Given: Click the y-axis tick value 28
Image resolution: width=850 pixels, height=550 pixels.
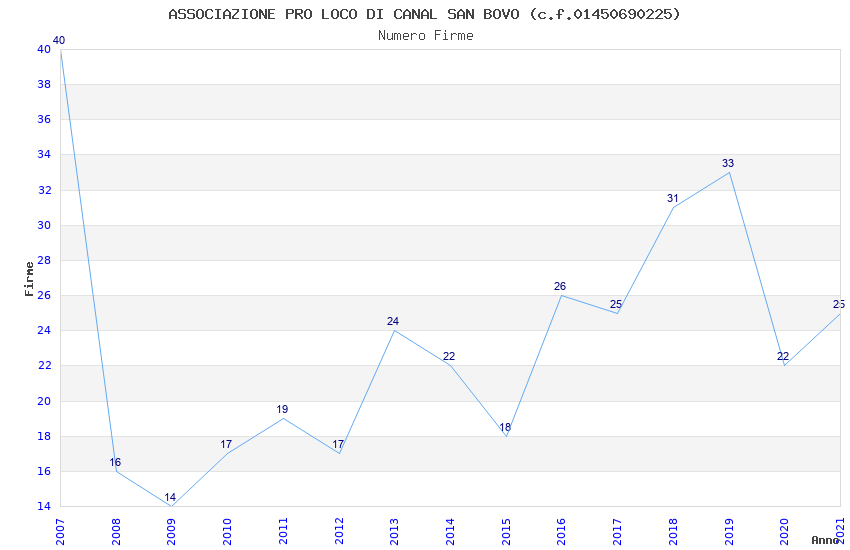Looking at the screenshot, I should [44, 260].
